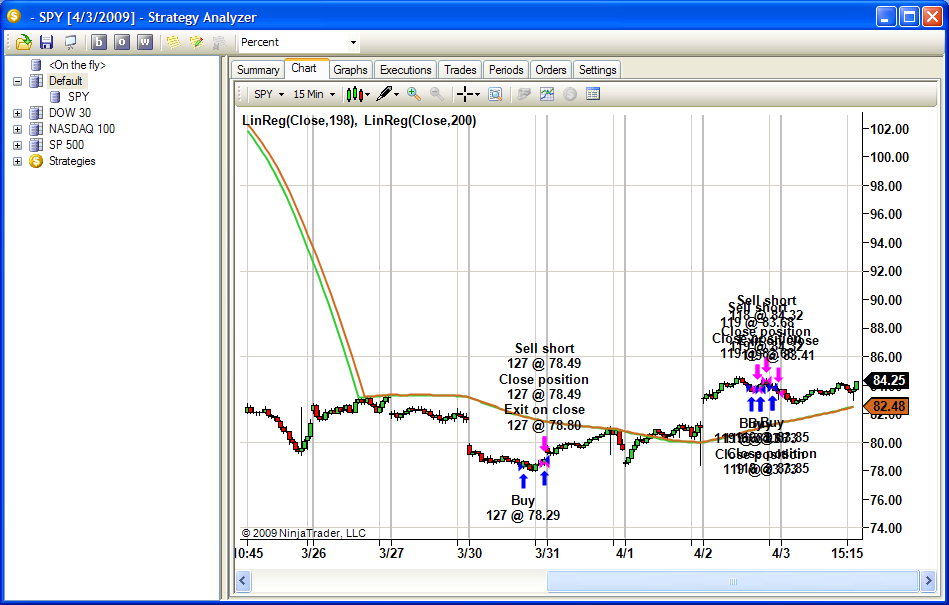949x605 pixels.
Task: Open the crosshair cursor dropdown arrow
Action: coord(478,94)
